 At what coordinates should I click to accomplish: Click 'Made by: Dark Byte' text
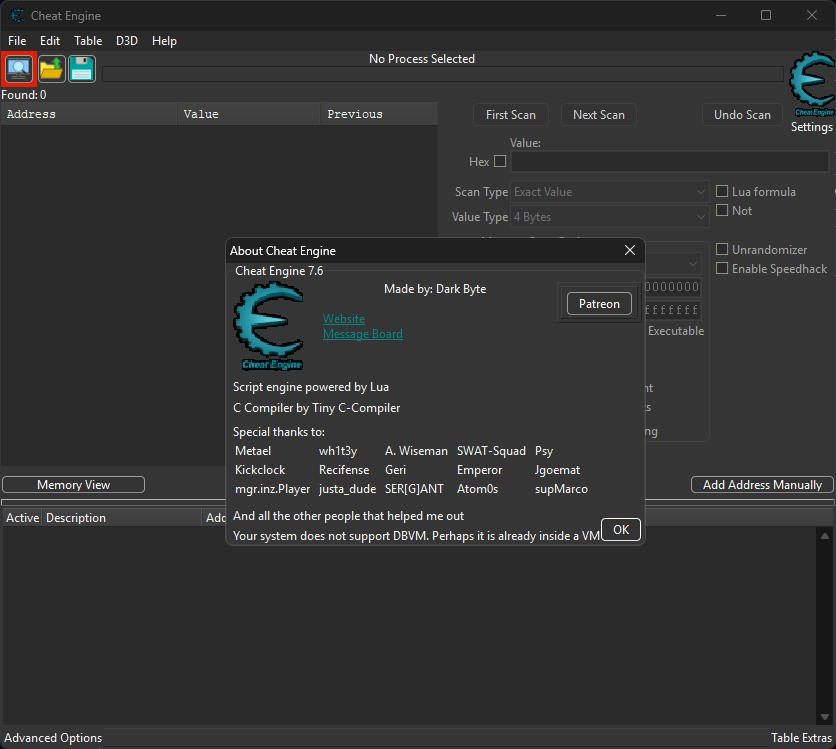[x=435, y=289]
